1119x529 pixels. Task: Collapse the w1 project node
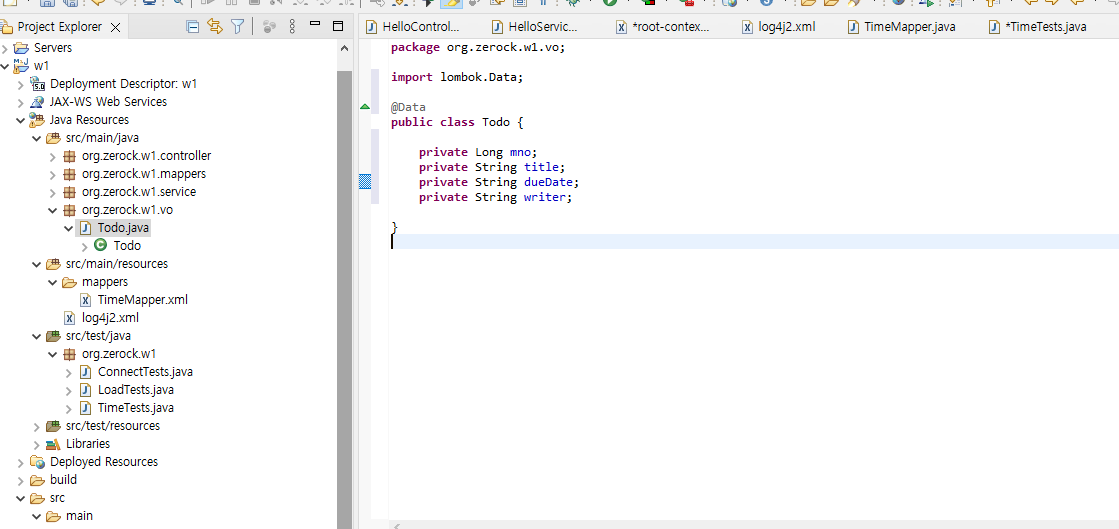[6, 66]
